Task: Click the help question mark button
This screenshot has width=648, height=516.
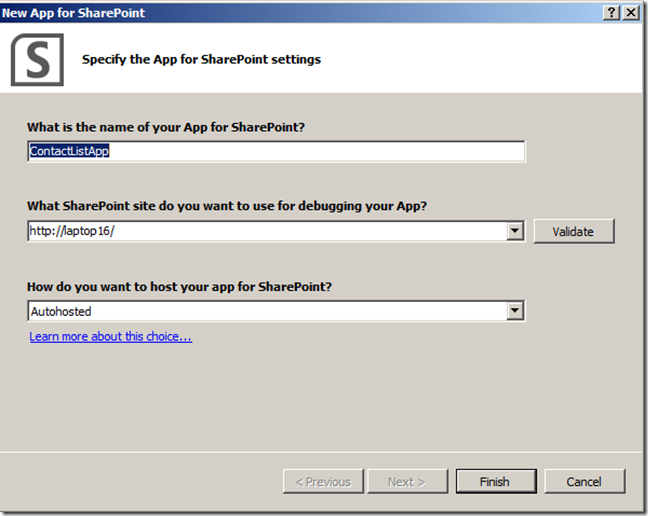Action: pyautogui.click(x=611, y=13)
